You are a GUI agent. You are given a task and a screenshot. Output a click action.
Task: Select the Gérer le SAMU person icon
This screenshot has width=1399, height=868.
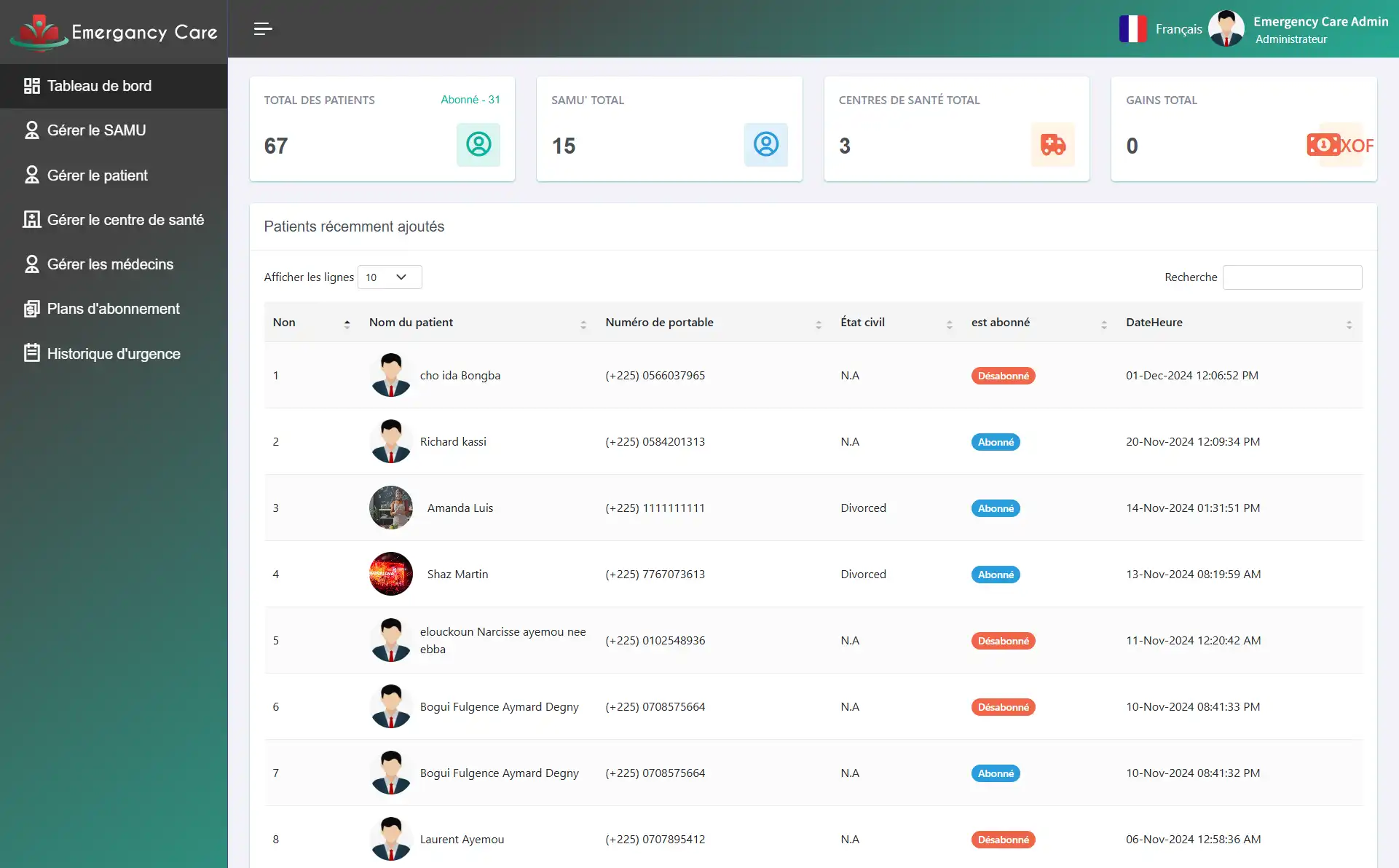pyautogui.click(x=31, y=130)
